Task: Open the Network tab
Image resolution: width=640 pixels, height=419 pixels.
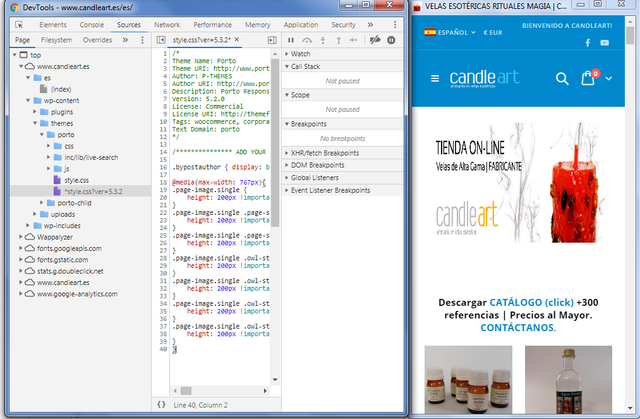Action: pos(167,24)
